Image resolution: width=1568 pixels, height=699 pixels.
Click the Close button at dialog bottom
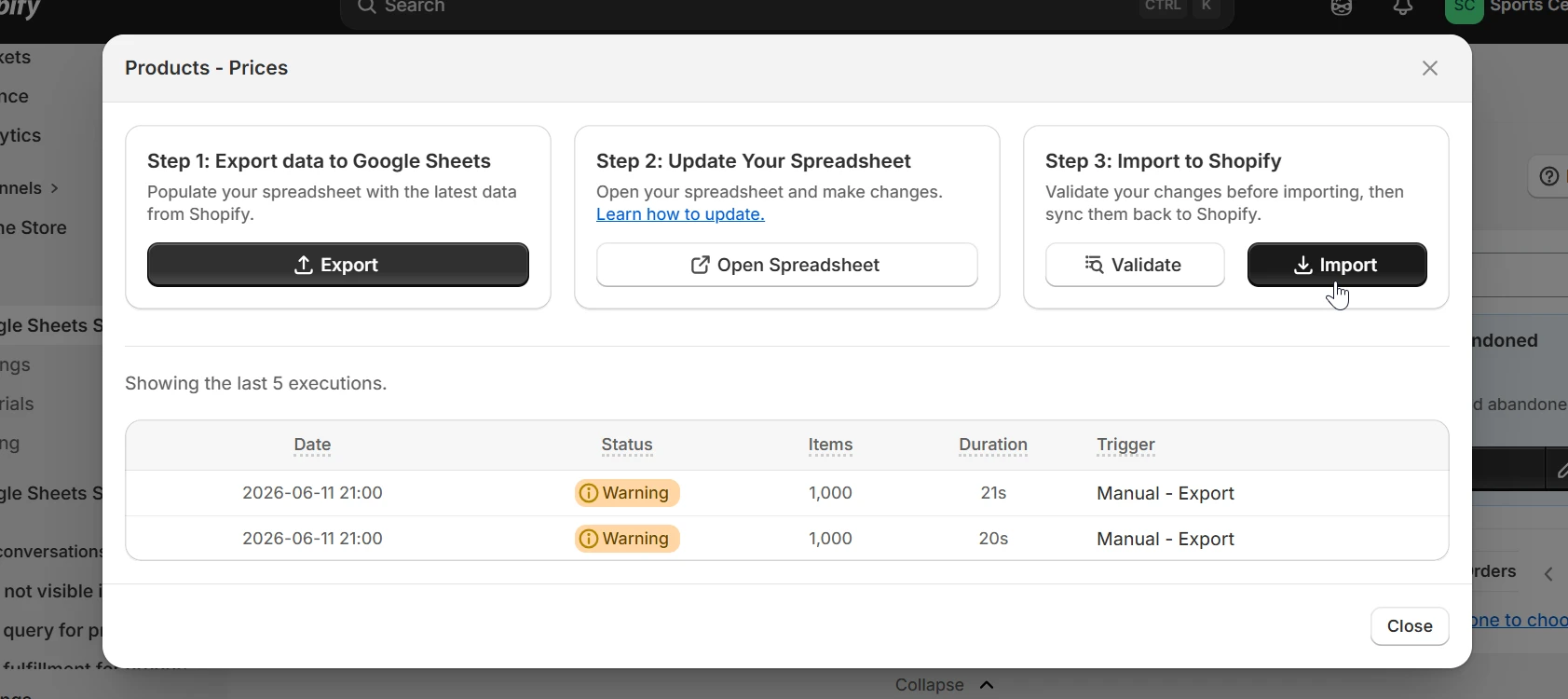point(1410,626)
